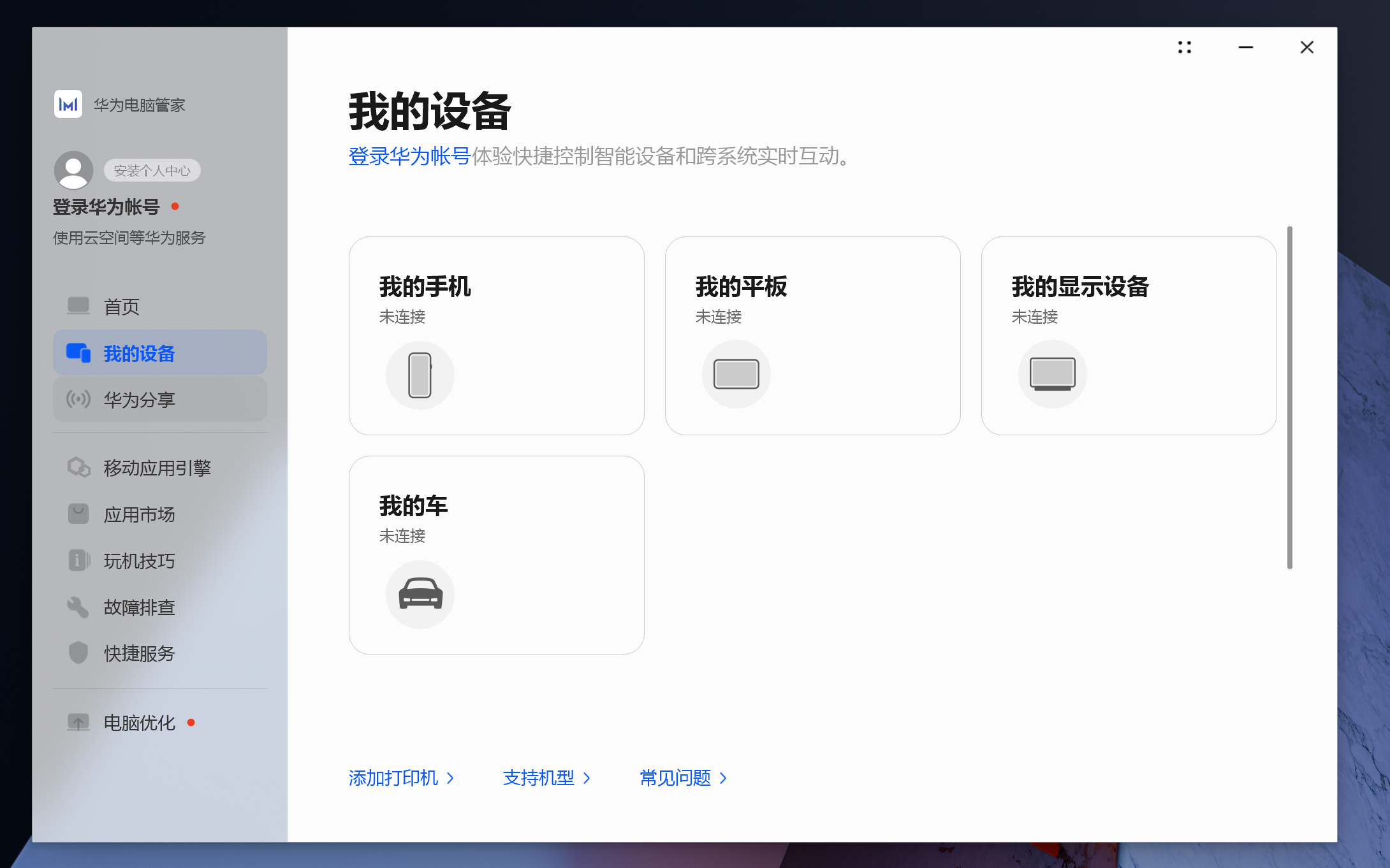Click the phone icon in 我的手机 card
The width and height of the screenshot is (1390, 868).
click(420, 375)
